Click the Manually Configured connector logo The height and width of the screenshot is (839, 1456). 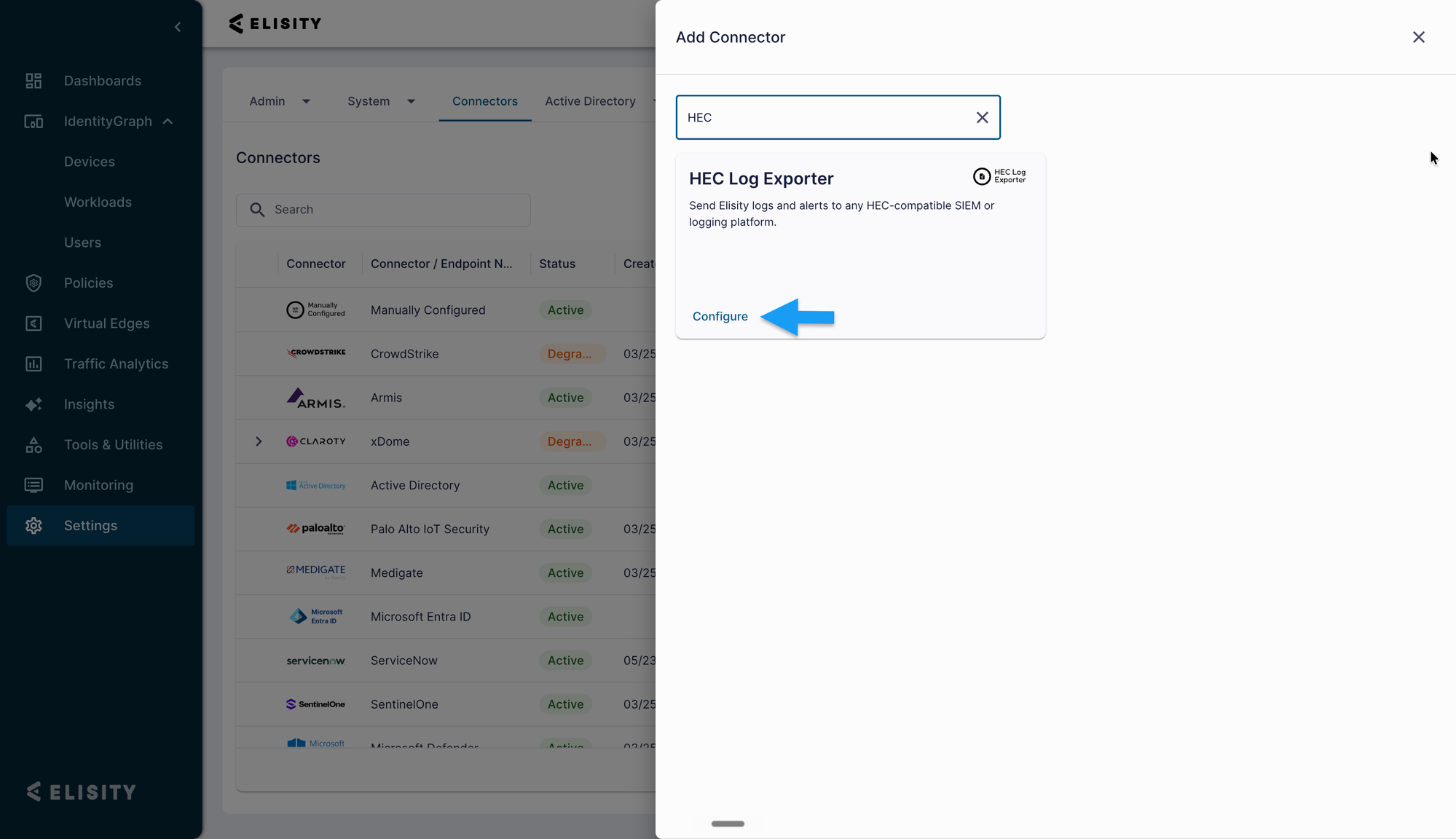pyautogui.click(x=315, y=310)
